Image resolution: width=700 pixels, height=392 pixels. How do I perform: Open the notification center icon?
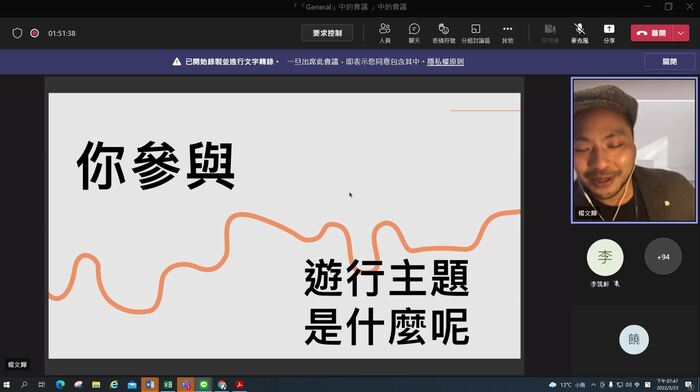pos(689,384)
